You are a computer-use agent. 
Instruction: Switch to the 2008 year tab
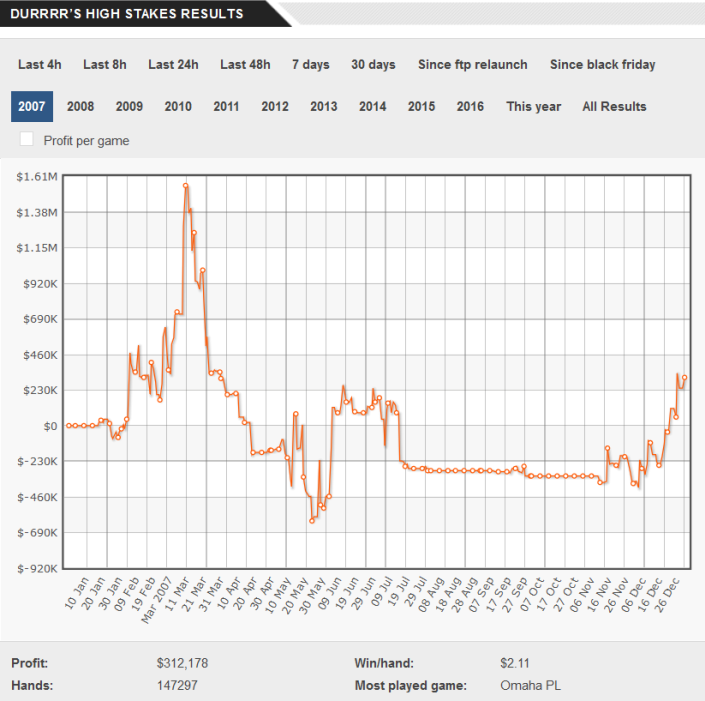[x=81, y=106]
